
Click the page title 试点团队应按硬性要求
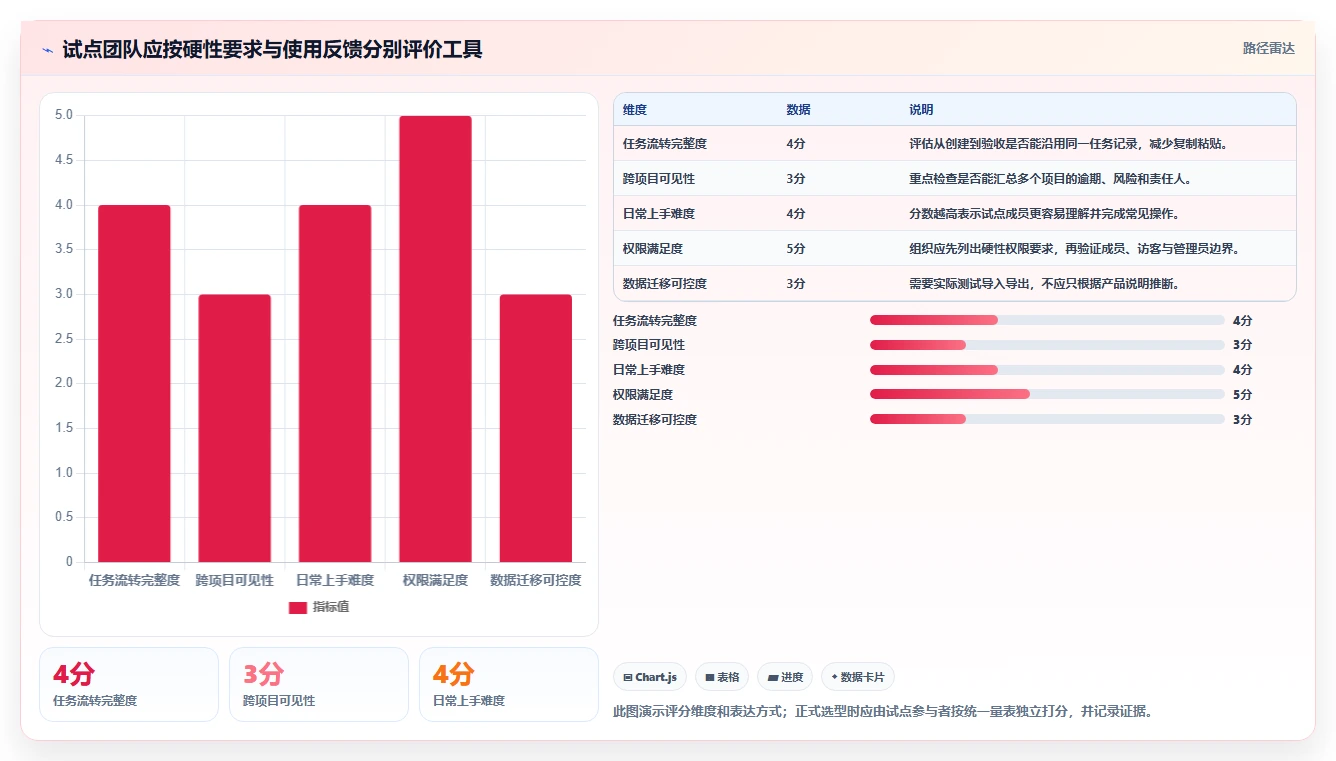point(272,49)
